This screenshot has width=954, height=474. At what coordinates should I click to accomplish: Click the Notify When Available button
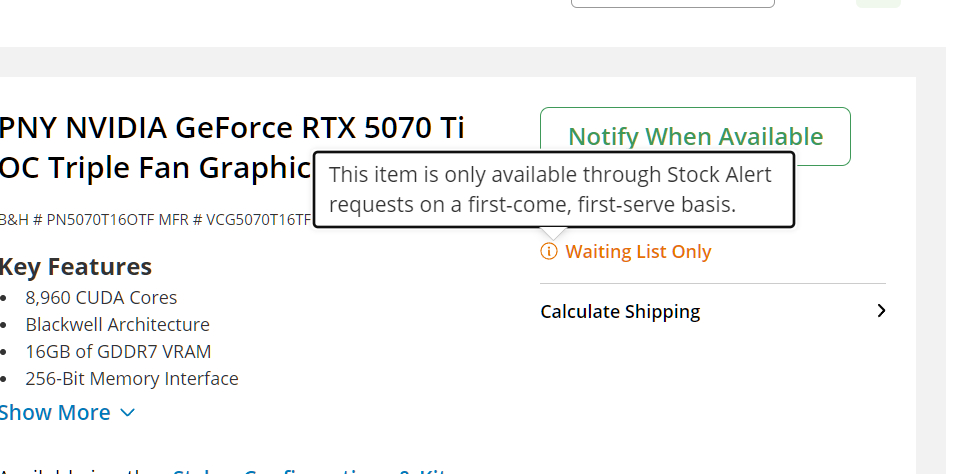(695, 136)
